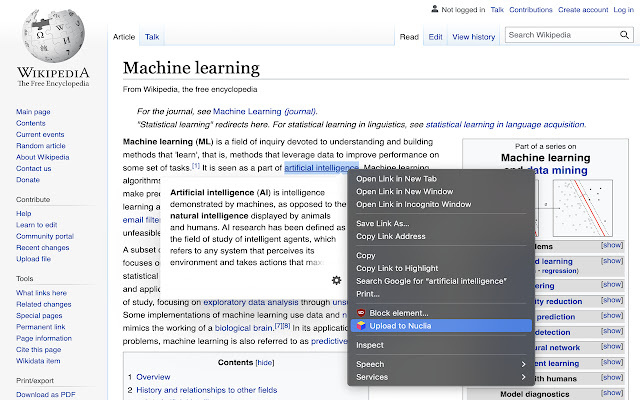Show the Model diagnostics section
Screen dimensions: 640x400
pos(612,393)
